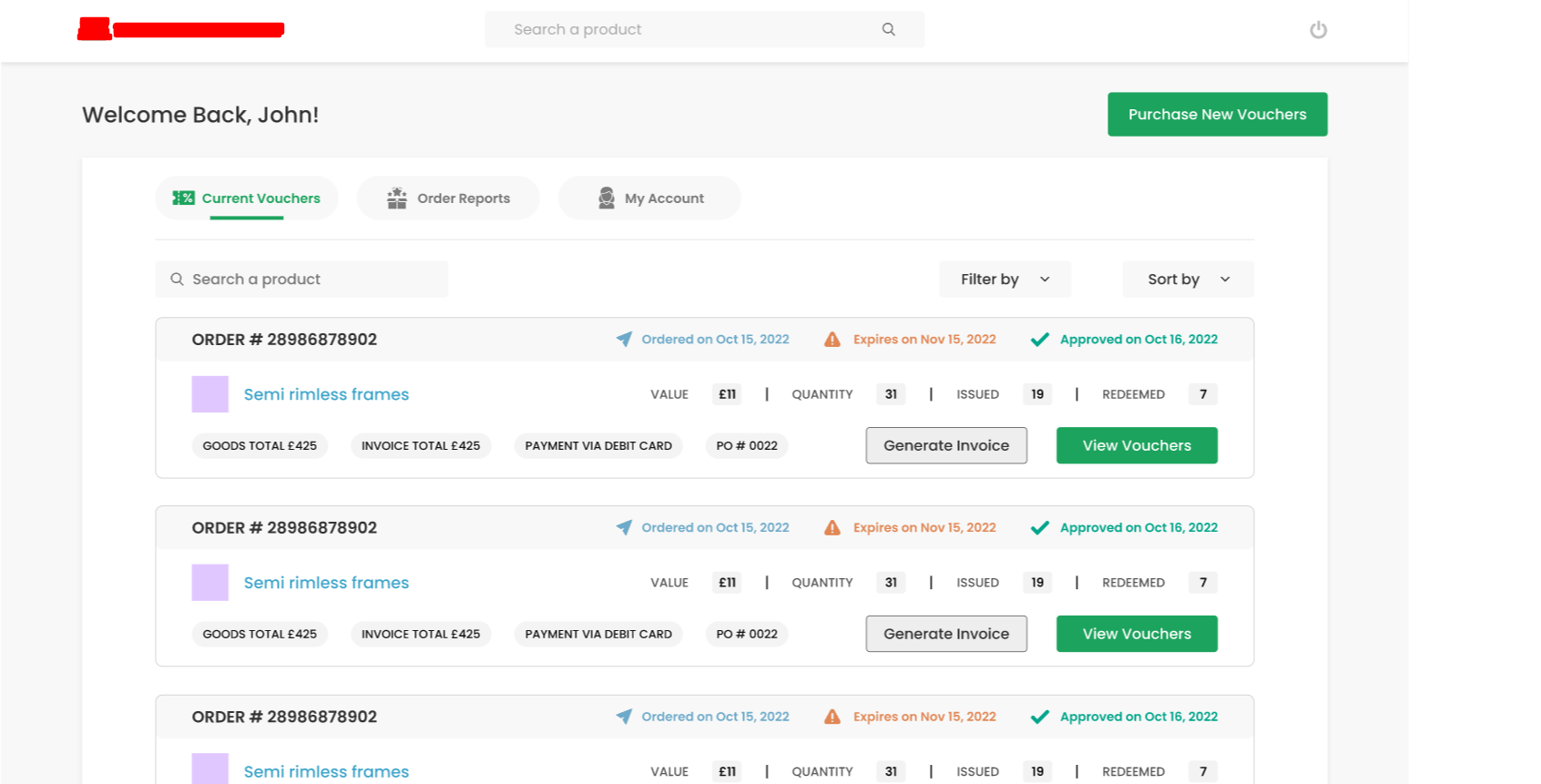
Task: Click the Order Reports gift icon
Action: pos(396,199)
